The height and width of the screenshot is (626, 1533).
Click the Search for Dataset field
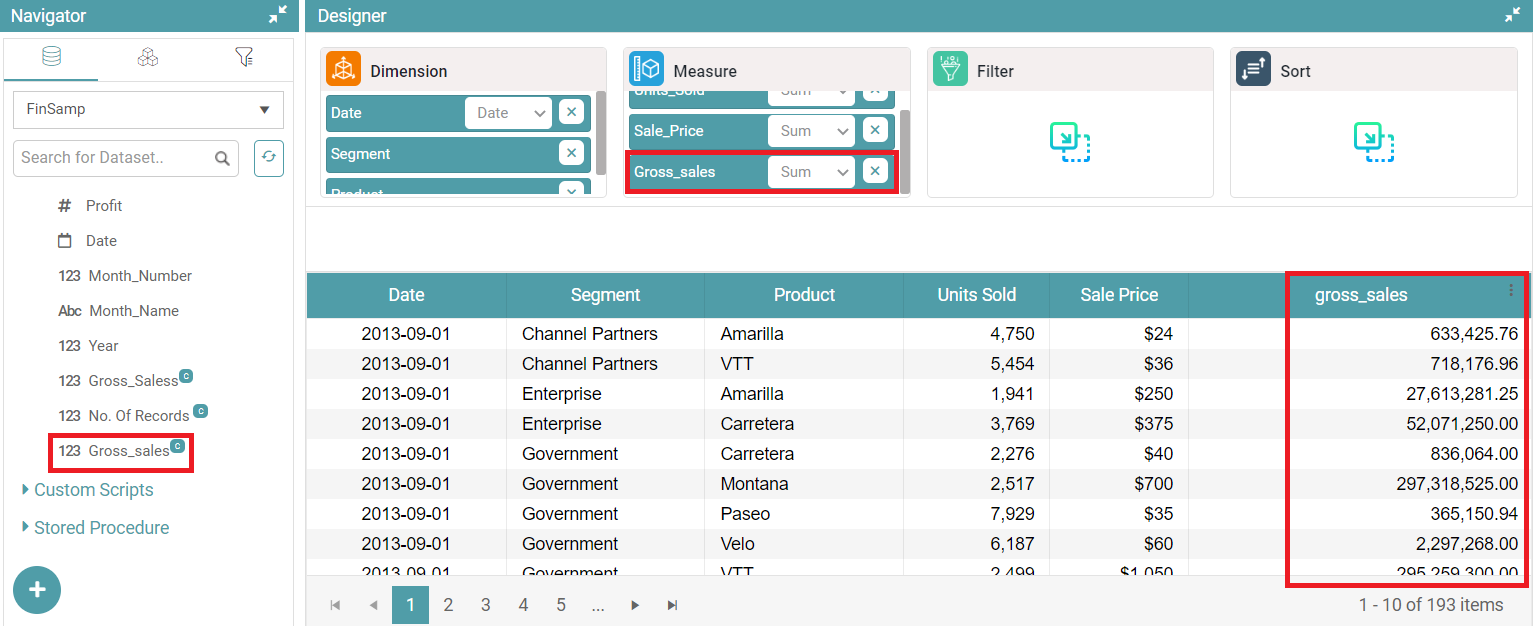(x=115, y=158)
